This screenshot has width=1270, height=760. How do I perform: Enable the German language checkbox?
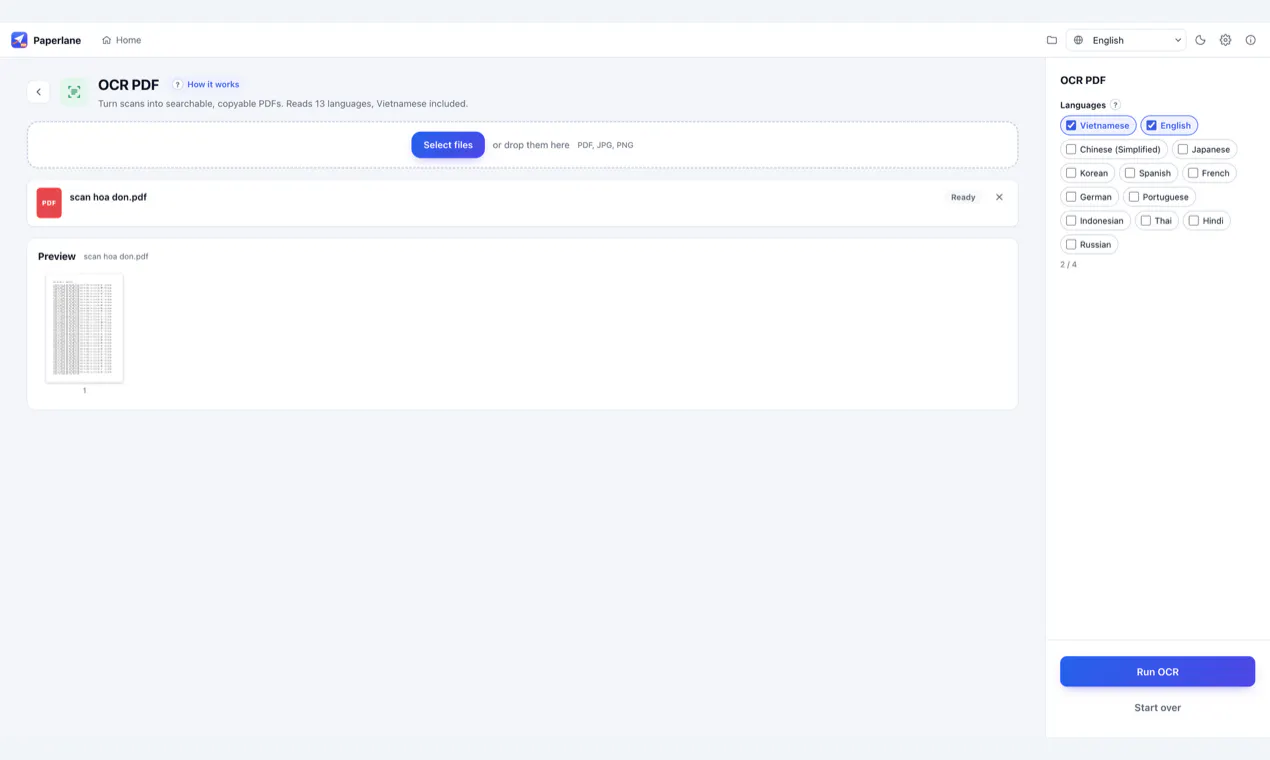tap(1071, 197)
